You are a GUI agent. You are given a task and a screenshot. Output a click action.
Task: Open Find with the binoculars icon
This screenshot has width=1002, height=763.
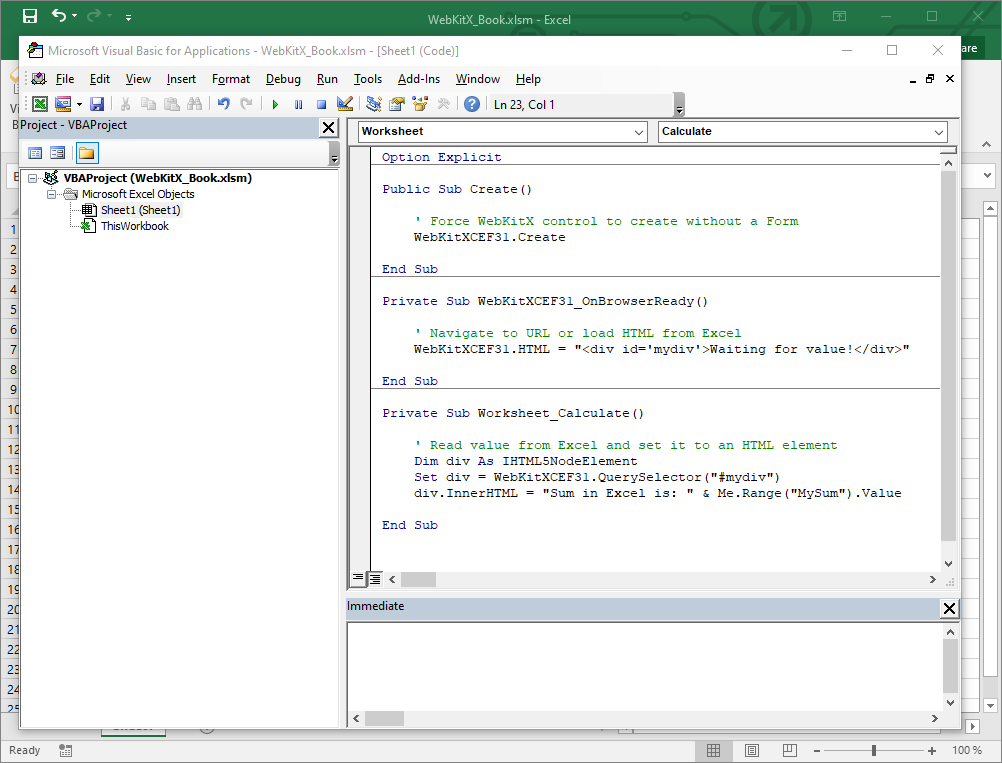[x=195, y=104]
